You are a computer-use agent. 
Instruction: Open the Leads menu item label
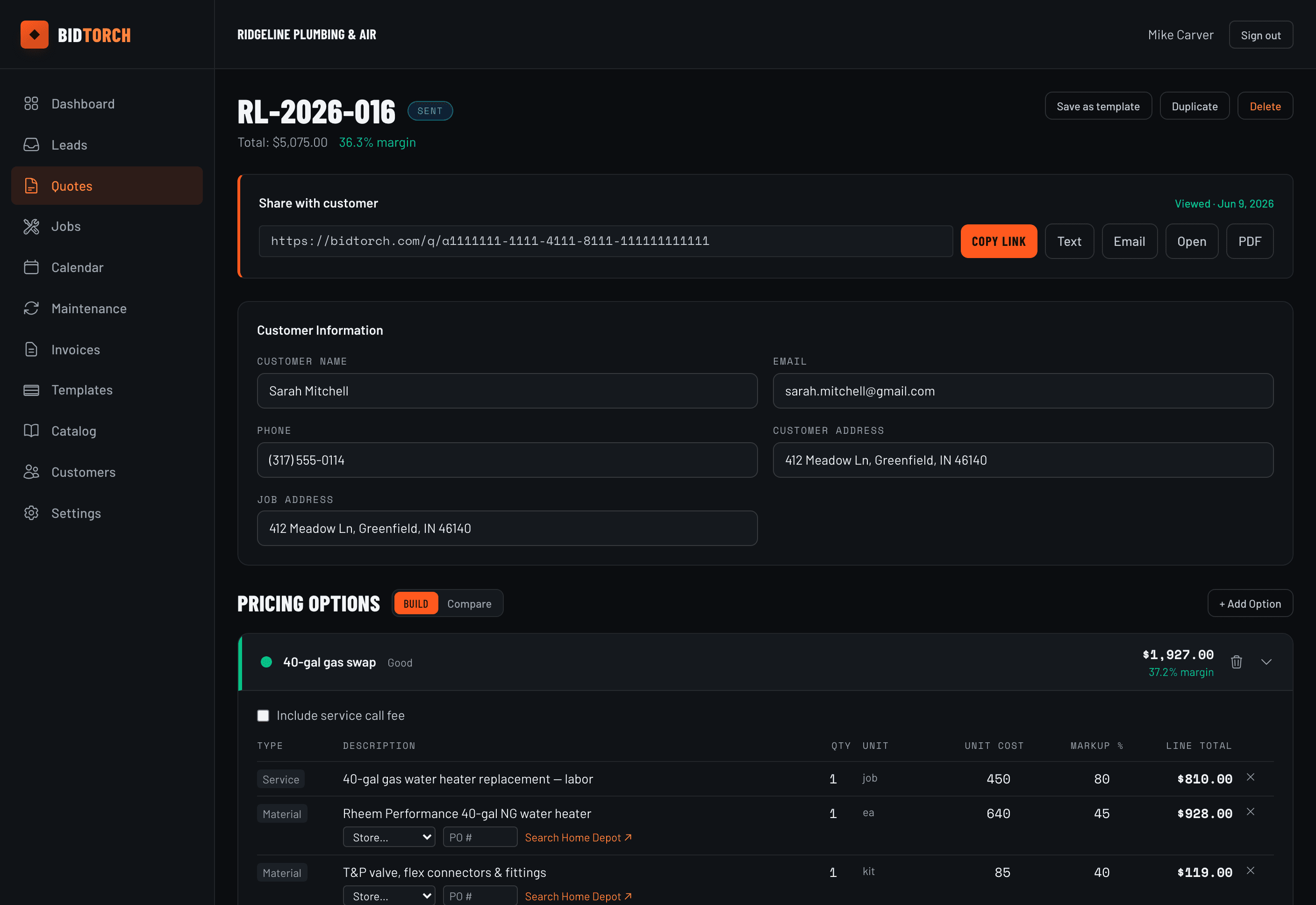(x=69, y=145)
